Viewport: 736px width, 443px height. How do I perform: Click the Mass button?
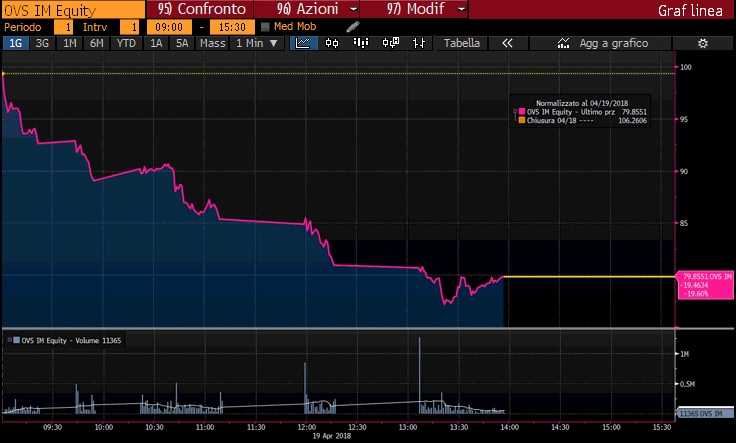[212, 43]
